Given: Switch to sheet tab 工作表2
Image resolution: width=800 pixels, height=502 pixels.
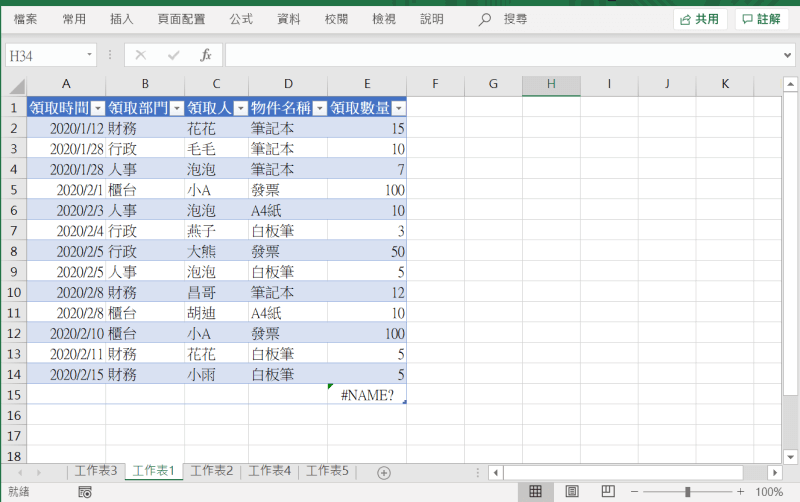Looking at the screenshot, I should 212,471.
